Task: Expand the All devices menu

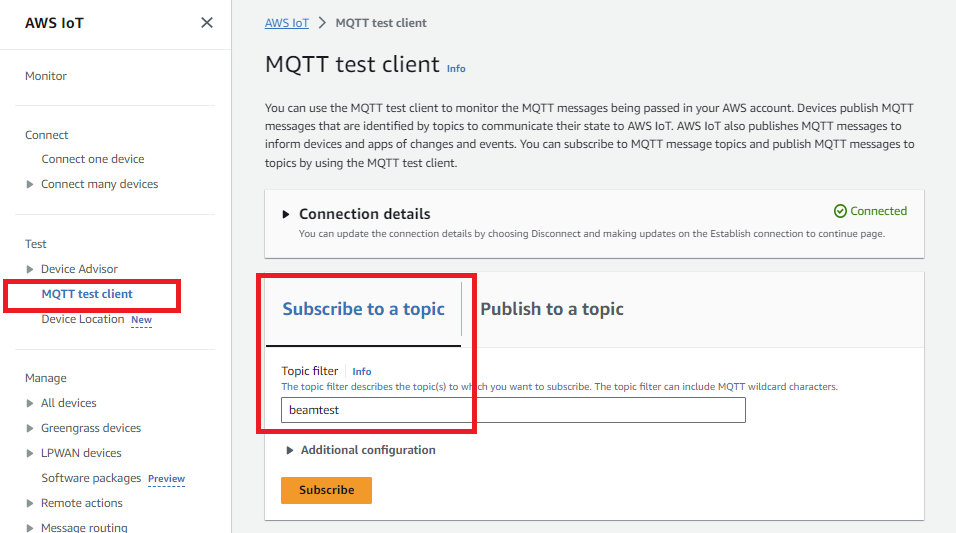Action: pos(30,403)
